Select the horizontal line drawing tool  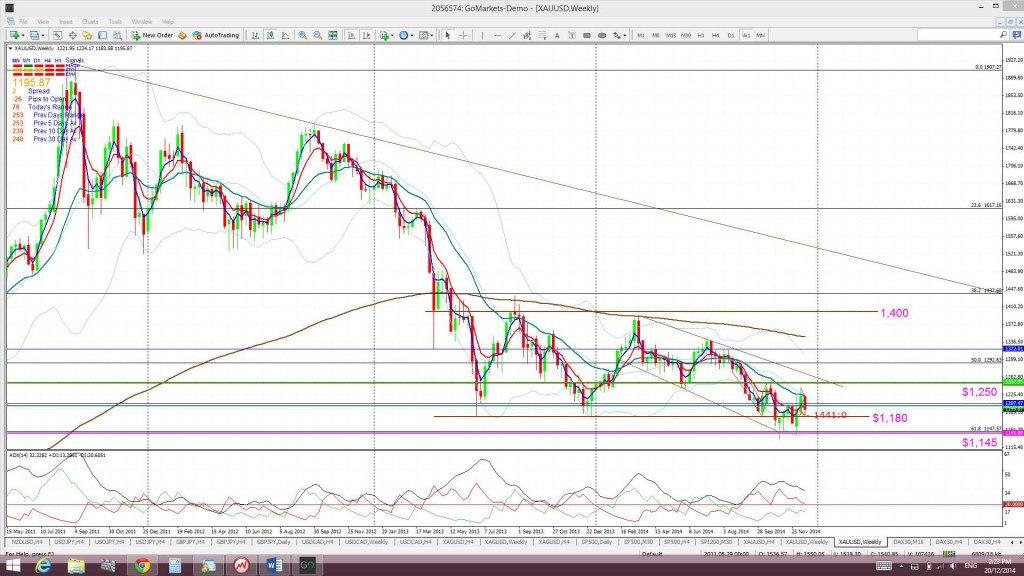point(497,35)
